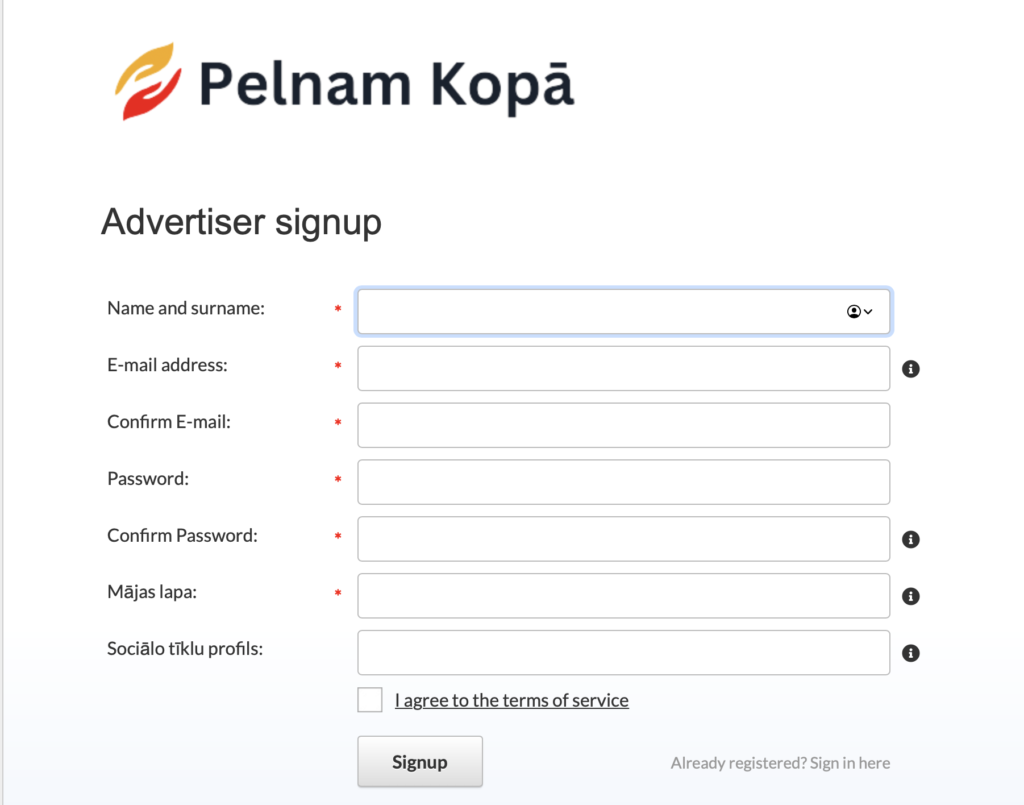This screenshot has height=805, width=1024.
Task: Click into the E-mail address input
Action: pyautogui.click(x=623, y=369)
